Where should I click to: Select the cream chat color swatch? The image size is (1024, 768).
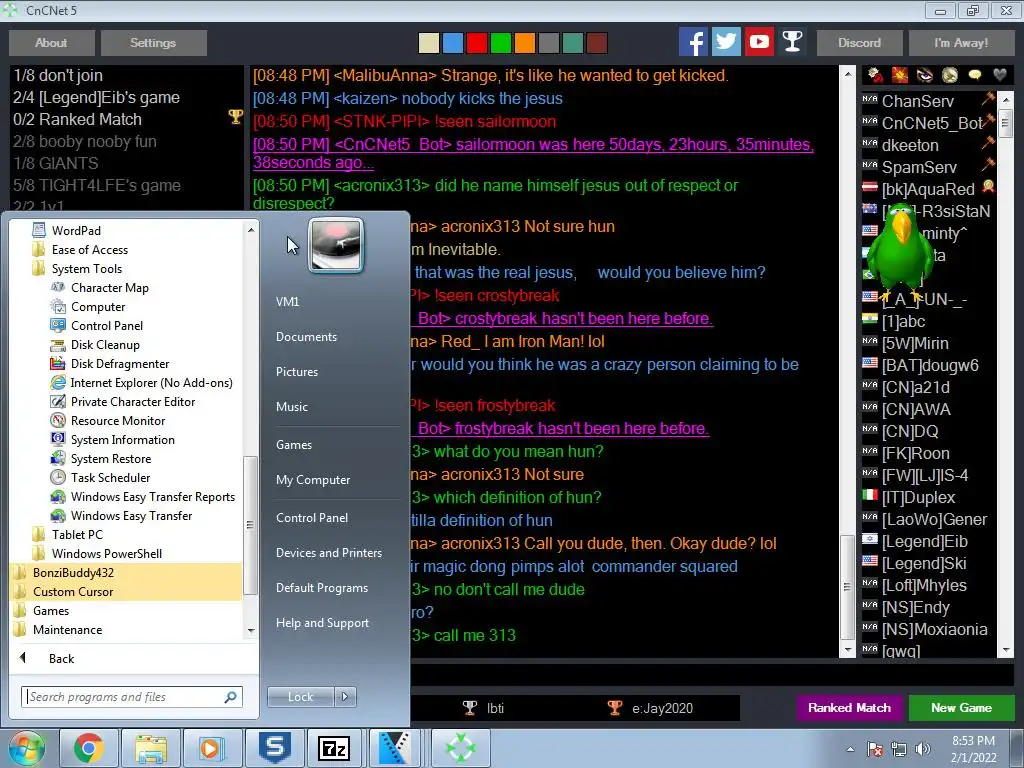[x=428, y=43]
